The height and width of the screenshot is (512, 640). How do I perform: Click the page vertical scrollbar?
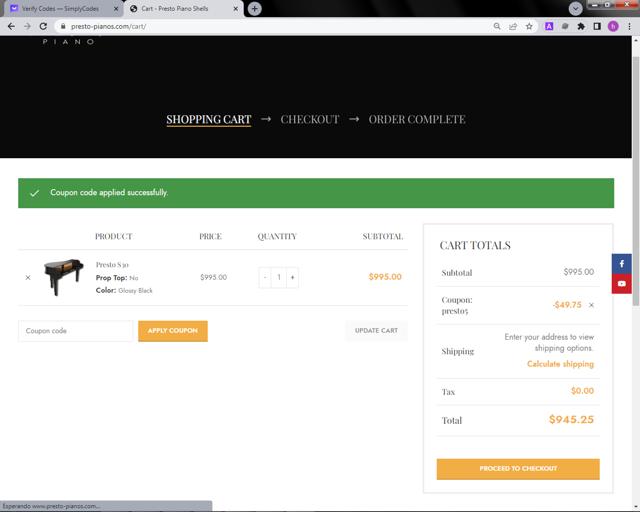[x=636, y=182]
